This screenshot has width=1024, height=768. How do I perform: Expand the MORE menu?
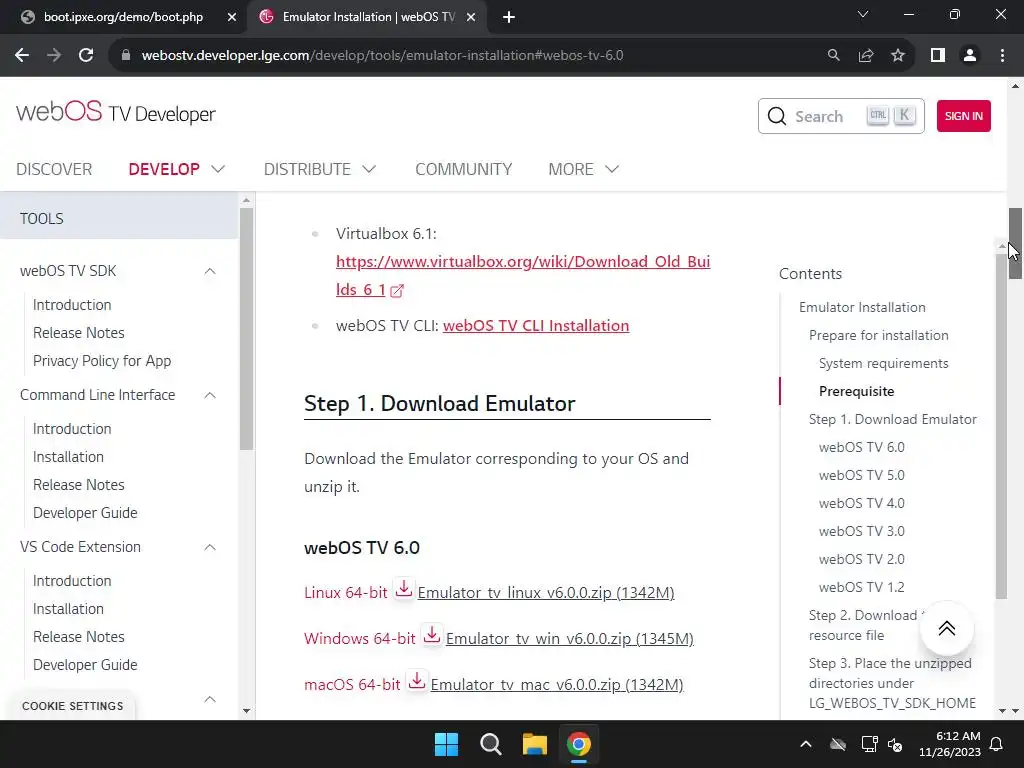tap(583, 169)
